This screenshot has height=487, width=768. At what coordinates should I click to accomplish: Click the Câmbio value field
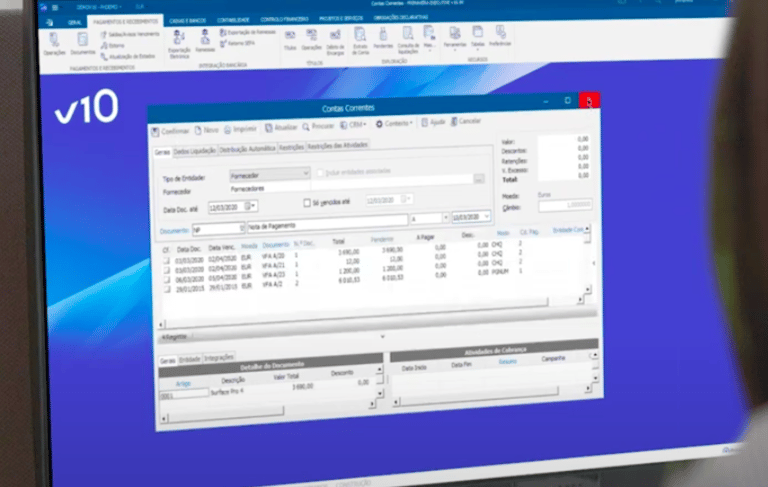pos(565,205)
